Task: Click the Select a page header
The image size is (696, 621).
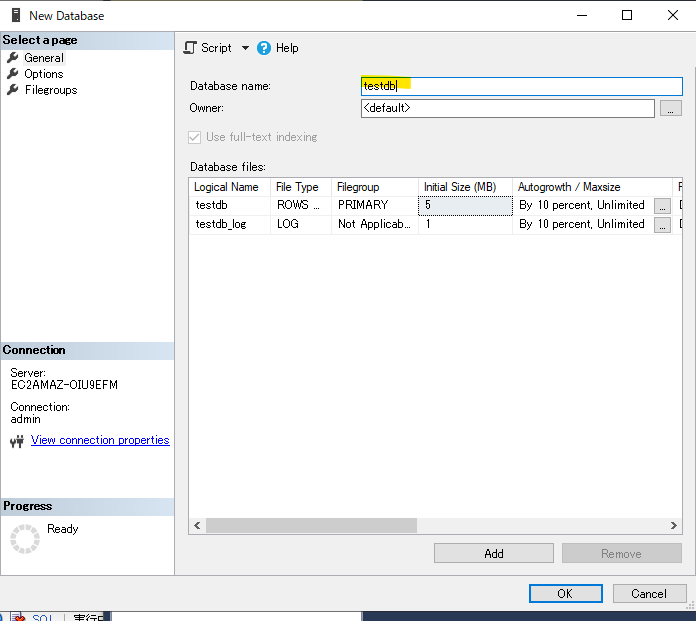Action: [x=87, y=40]
